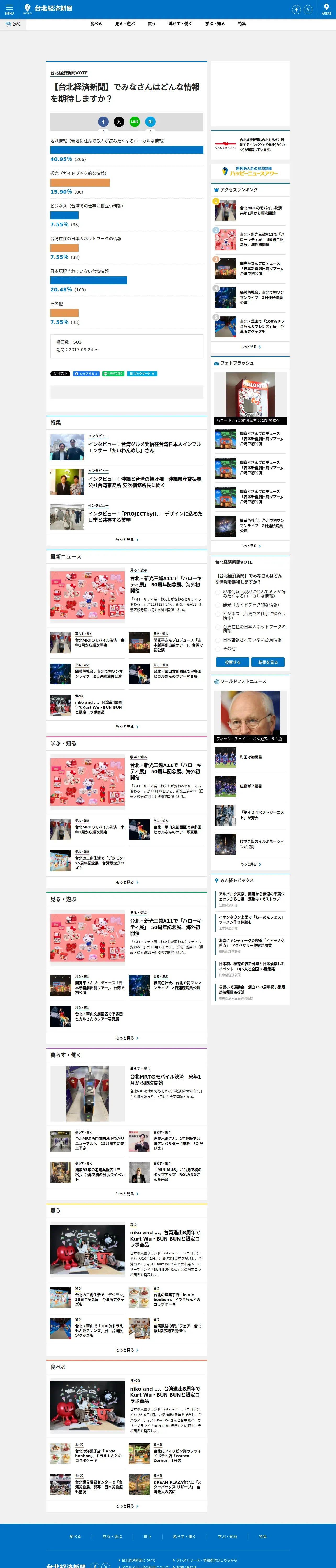Expand もっと見る under 特集 section
Viewport: 336px width, 1568px height.
pyautogui.click(x=127, y=539)
